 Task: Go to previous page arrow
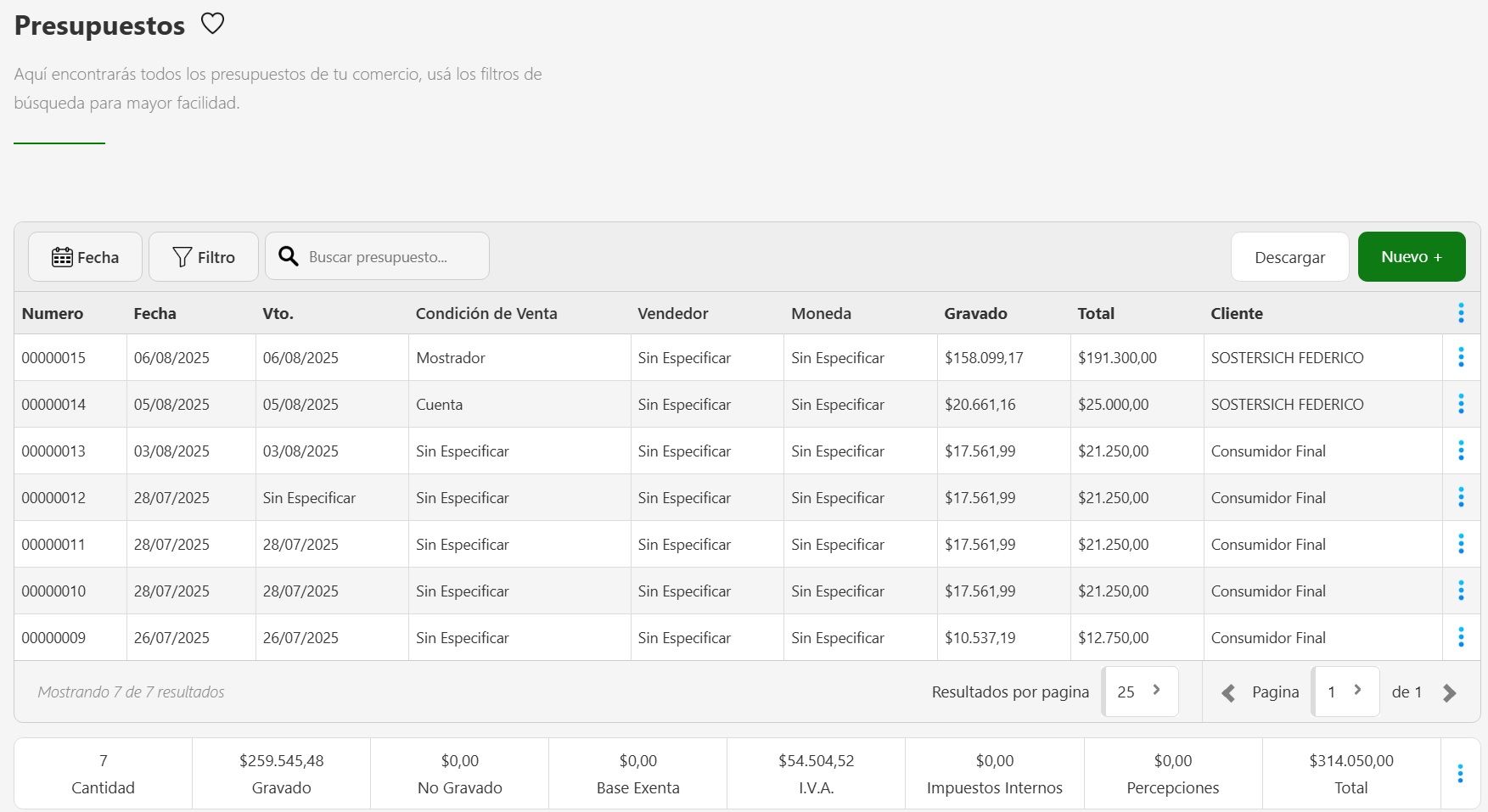1228,693
